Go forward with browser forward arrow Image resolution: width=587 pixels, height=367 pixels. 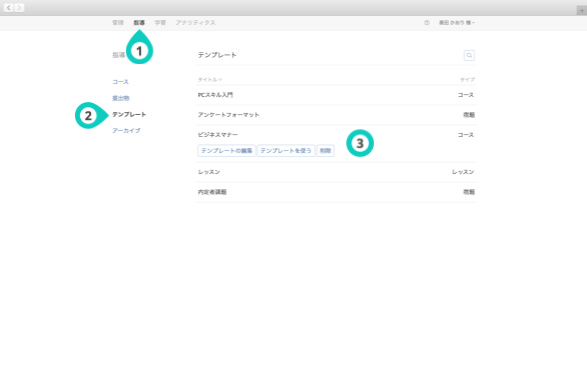[19, 7]
